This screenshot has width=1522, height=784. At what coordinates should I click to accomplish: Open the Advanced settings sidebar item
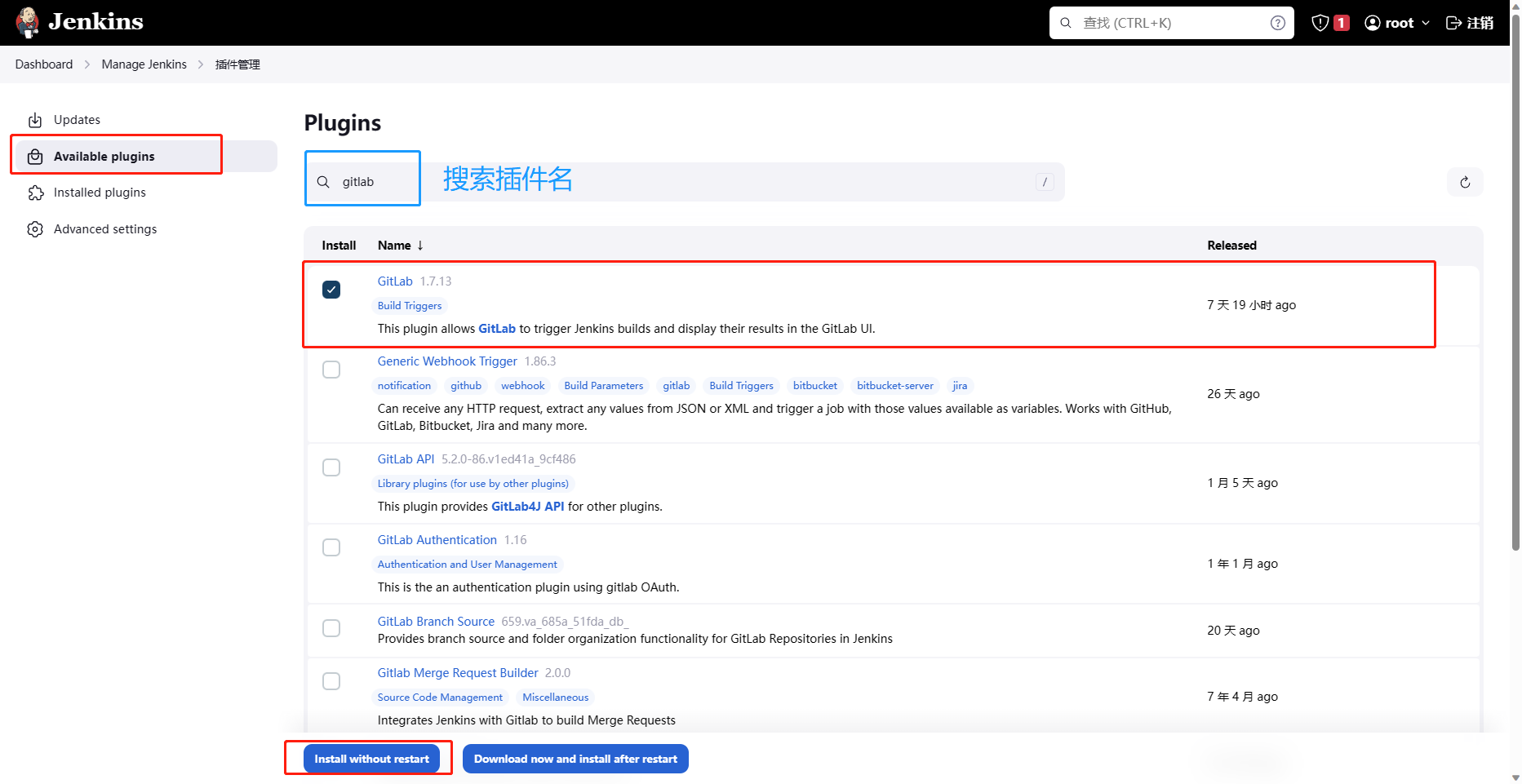coord(146,229)
